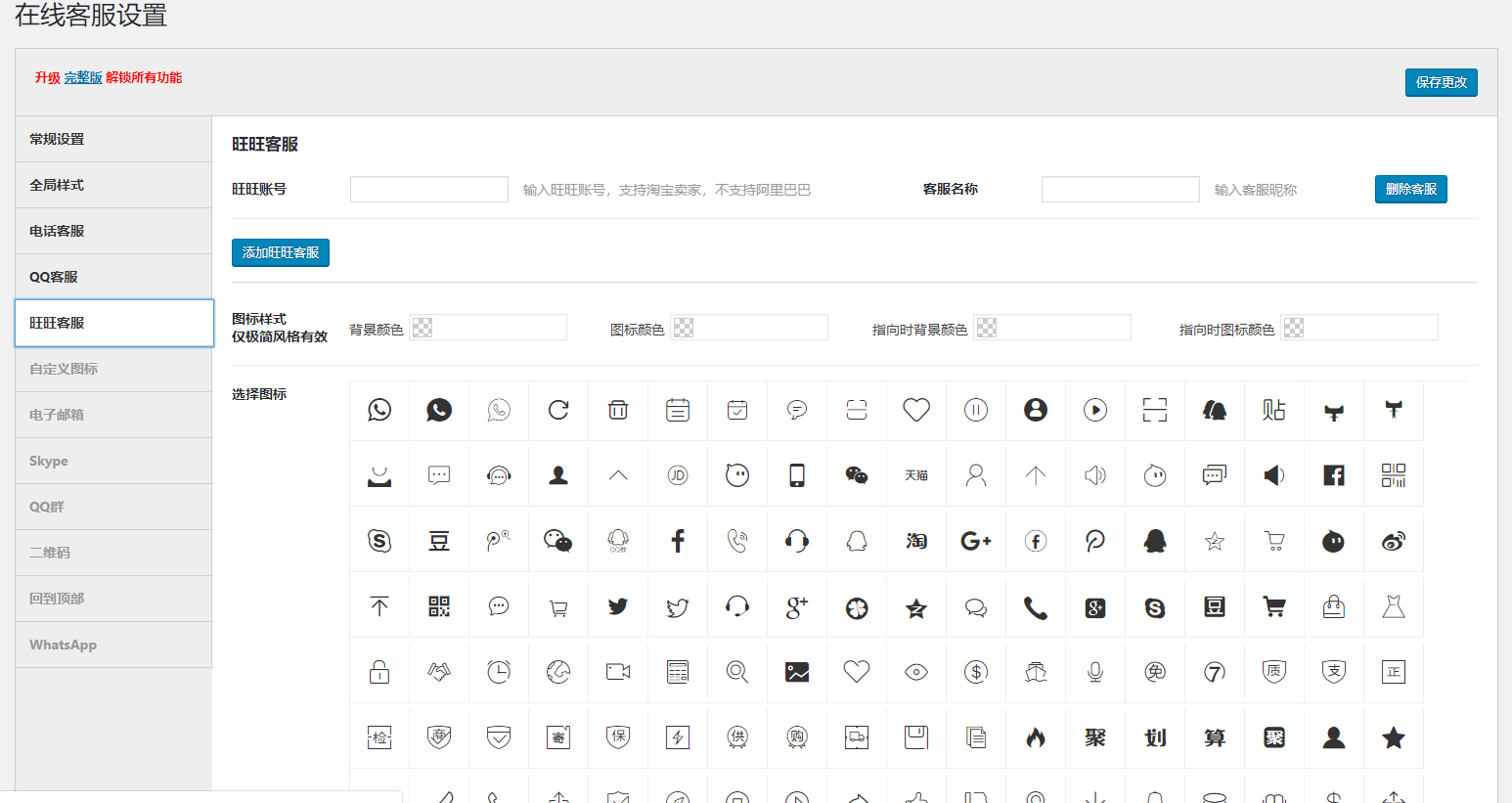The image size is (1512, 803).
Task: Choose the flame icon
Action: pyautogui.click(x=1036, y=737)
